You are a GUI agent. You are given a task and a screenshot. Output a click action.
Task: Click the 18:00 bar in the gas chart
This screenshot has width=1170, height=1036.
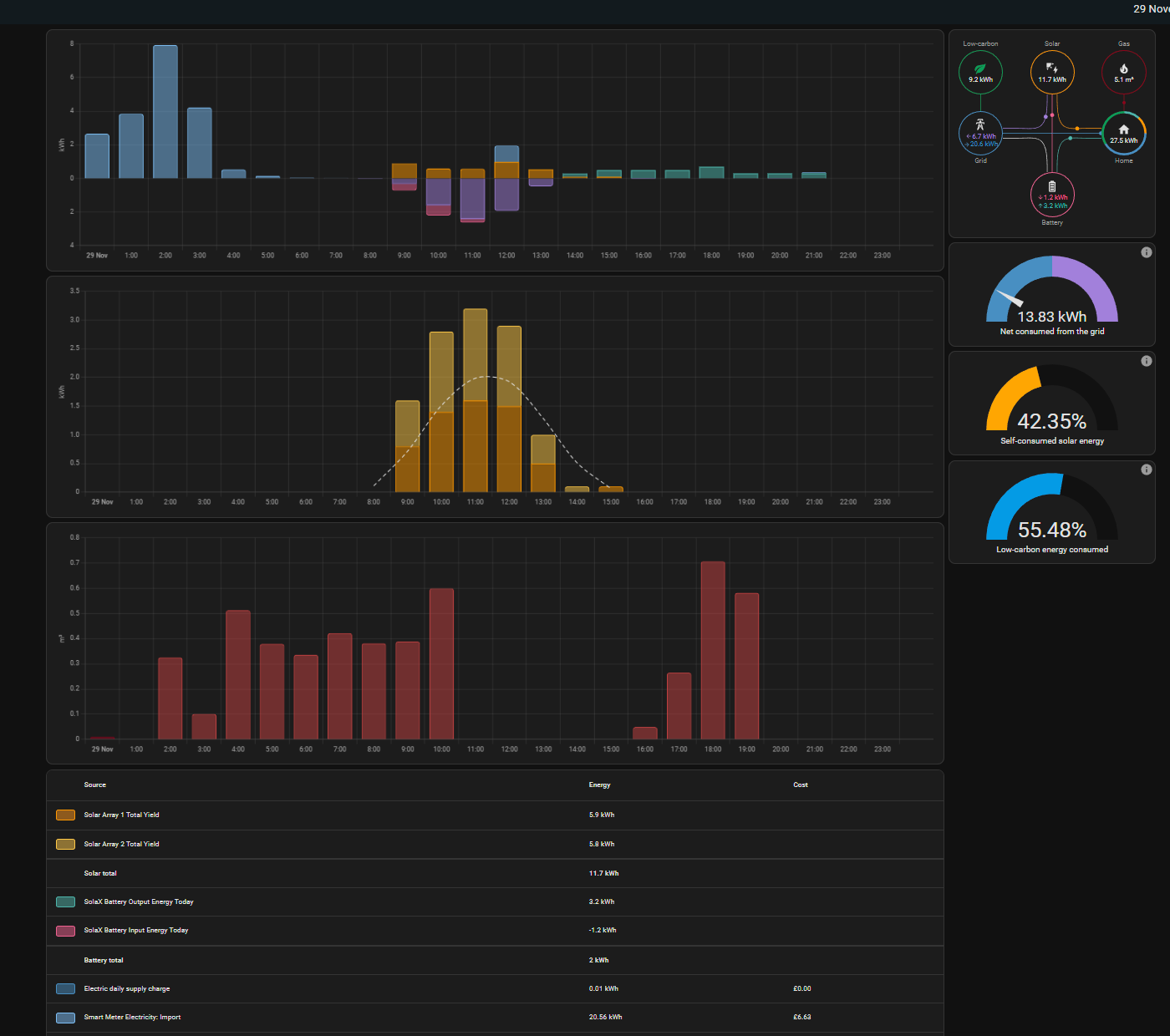pyautogui.click(x=713, y=650)
